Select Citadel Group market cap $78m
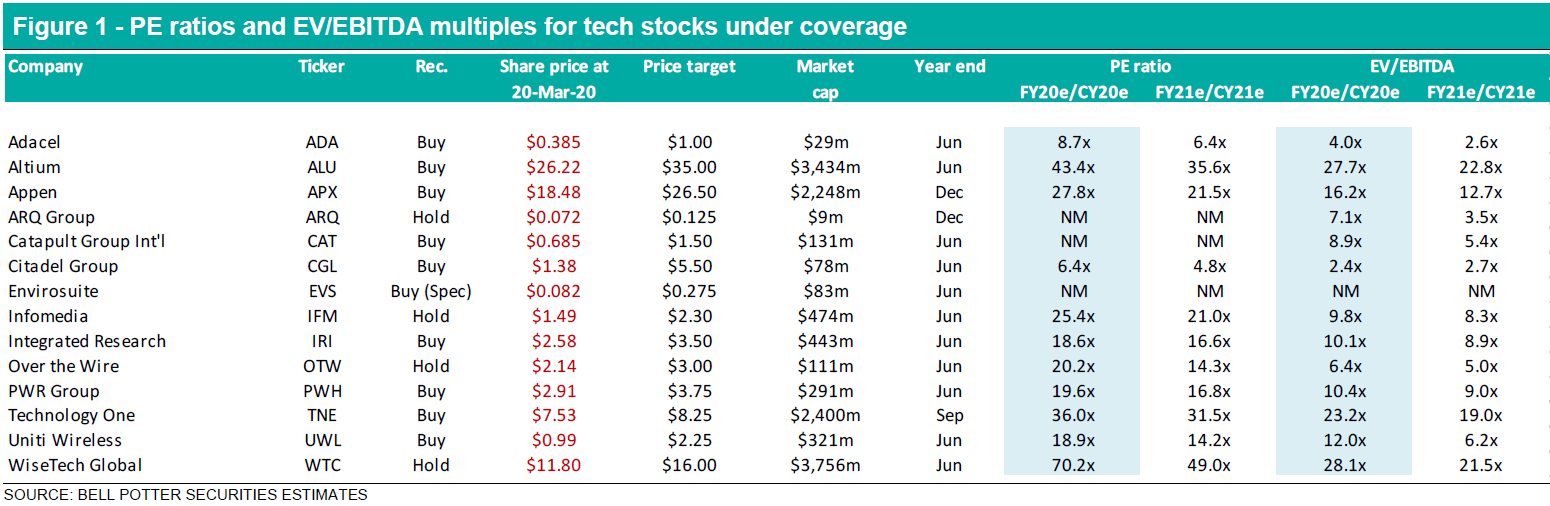The image size is (1550, 506). click(x=825, y=267)
